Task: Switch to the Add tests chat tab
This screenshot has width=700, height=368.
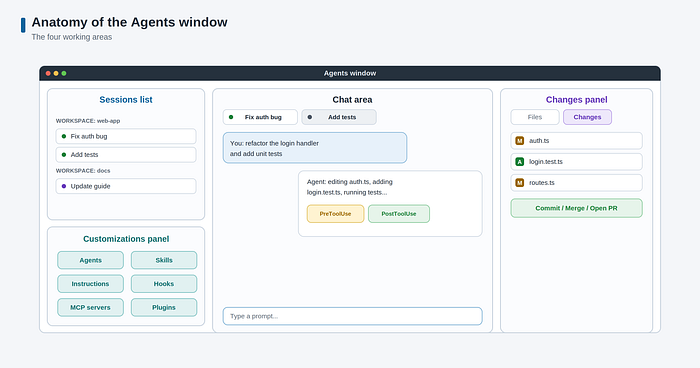Action: [339, 117]
